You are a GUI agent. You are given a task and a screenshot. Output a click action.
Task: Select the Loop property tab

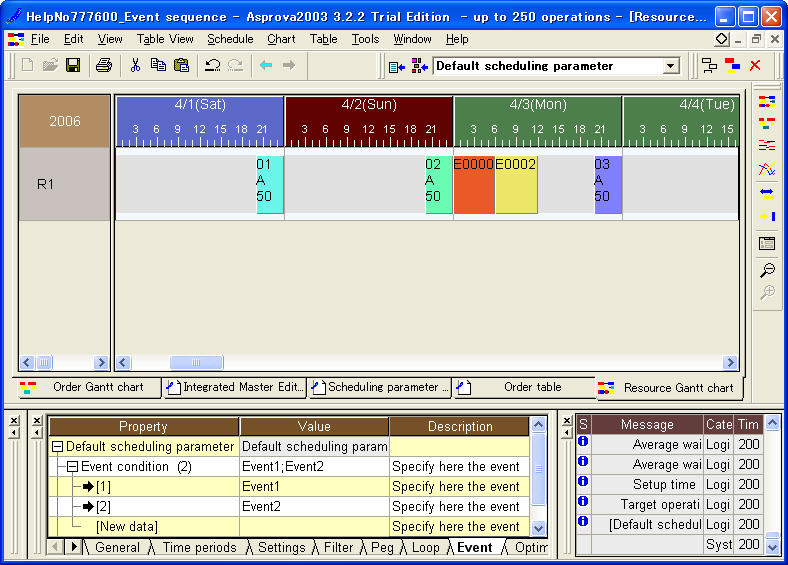(425, 547)
